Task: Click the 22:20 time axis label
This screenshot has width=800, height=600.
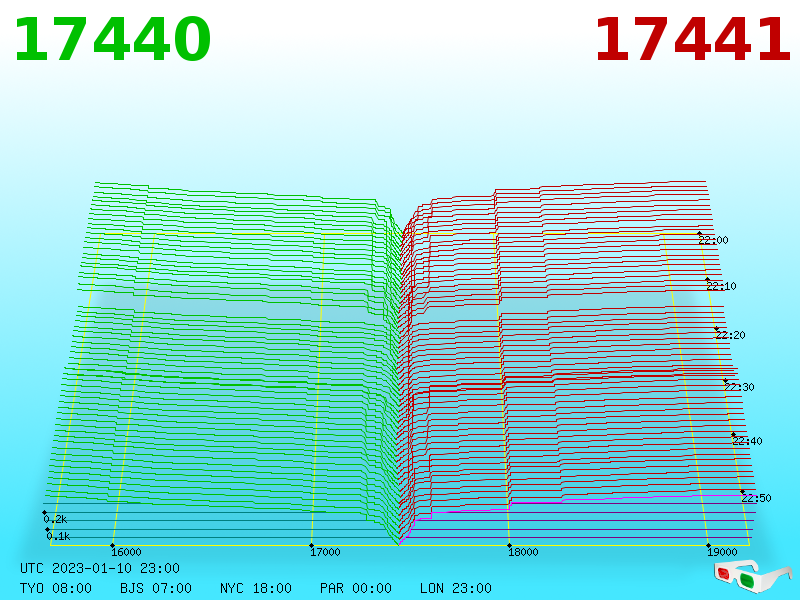Action: (x=730, y=335)
